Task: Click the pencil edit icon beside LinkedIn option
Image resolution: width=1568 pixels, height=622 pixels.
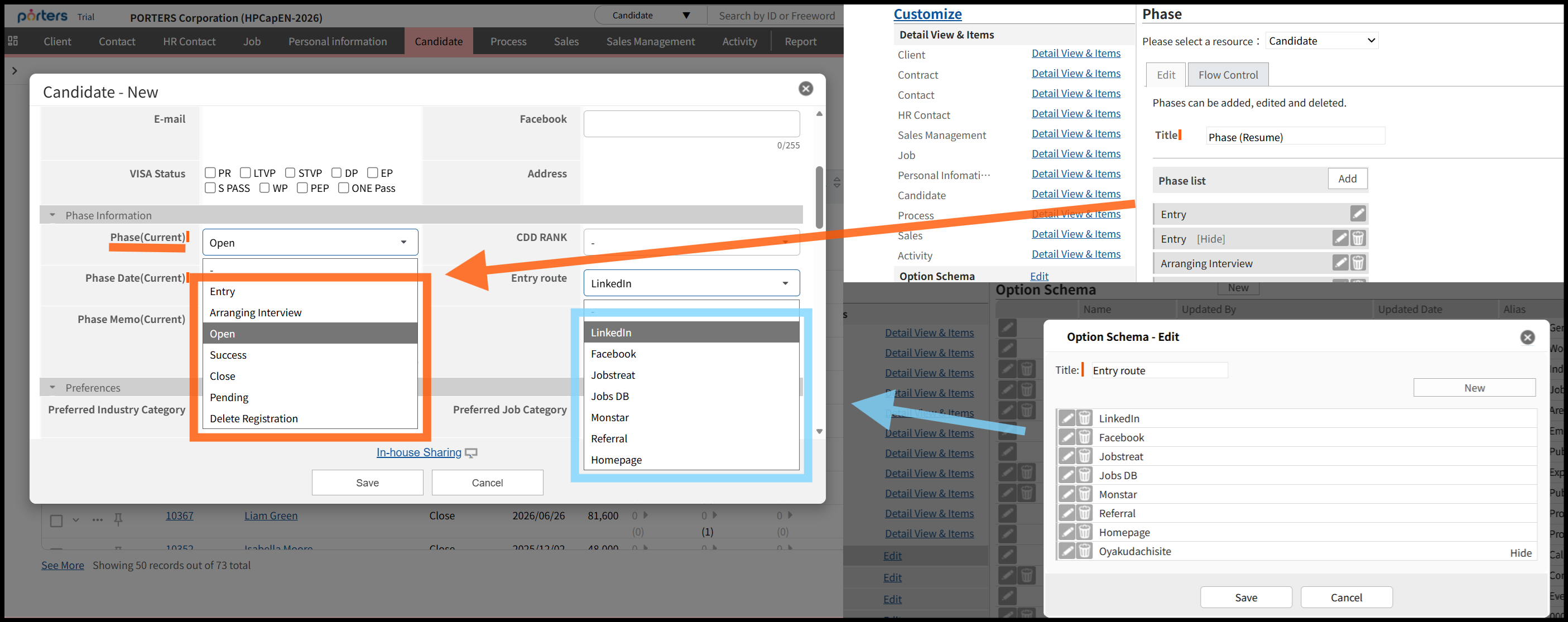Action: (1066, 418)
